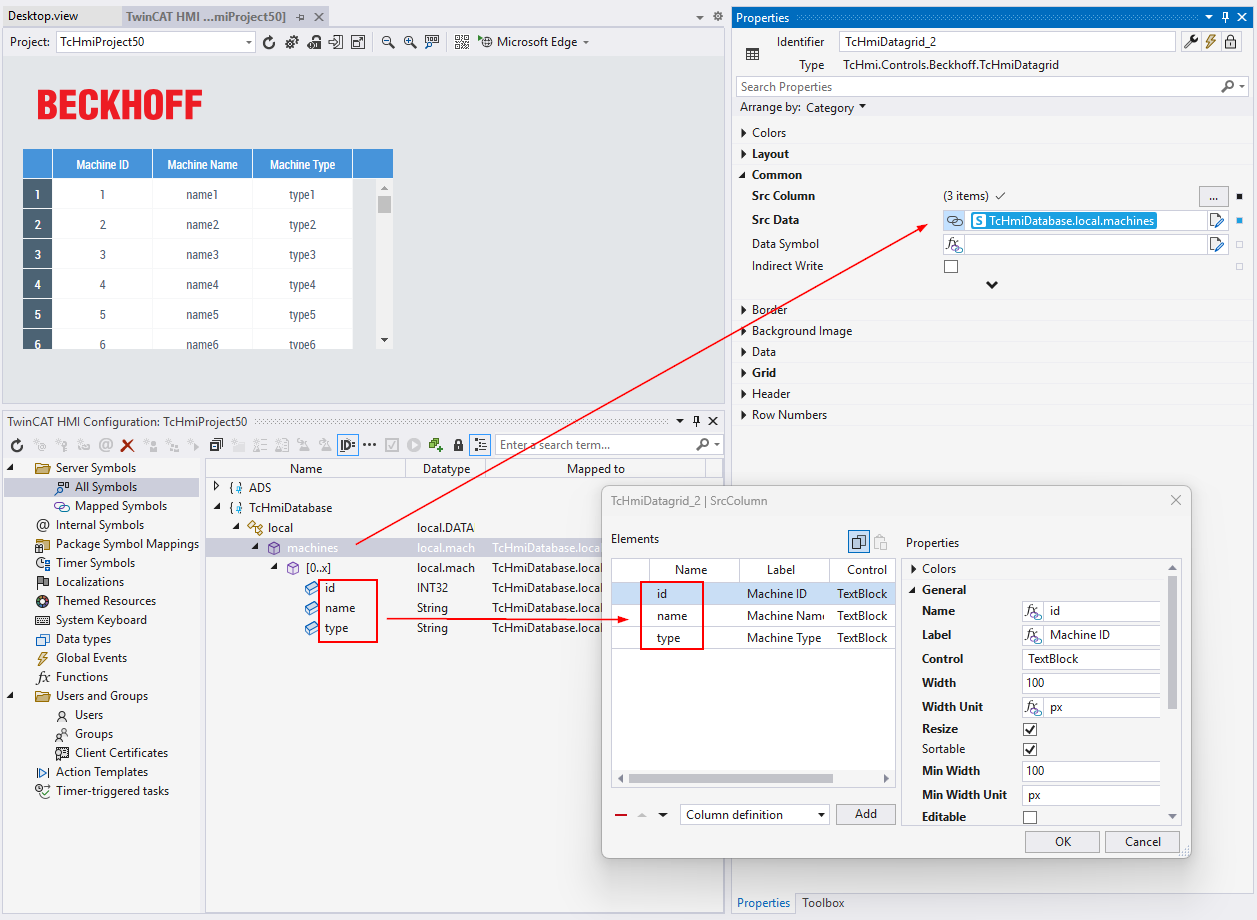Click the Add button for column definition

click(x=866, y=814)
